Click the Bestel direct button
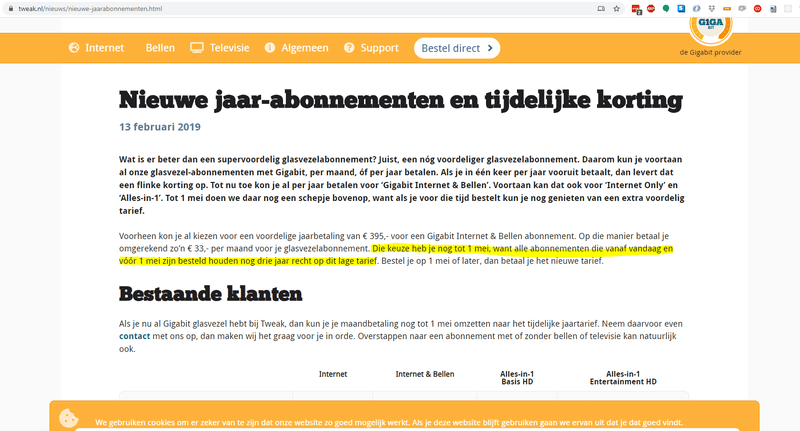This screenshot has width=800, height=431. click(x=457, y=48)
